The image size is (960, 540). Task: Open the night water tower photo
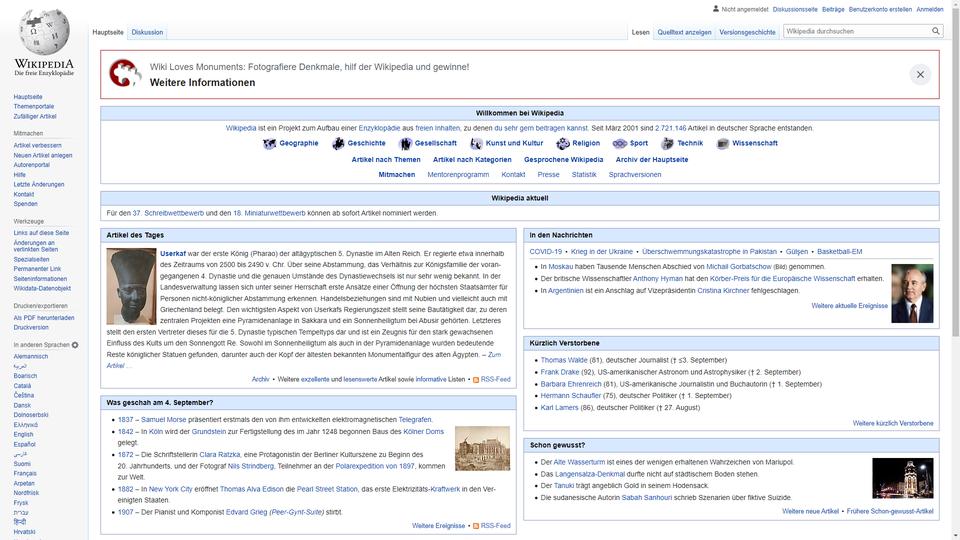point(903,478)
